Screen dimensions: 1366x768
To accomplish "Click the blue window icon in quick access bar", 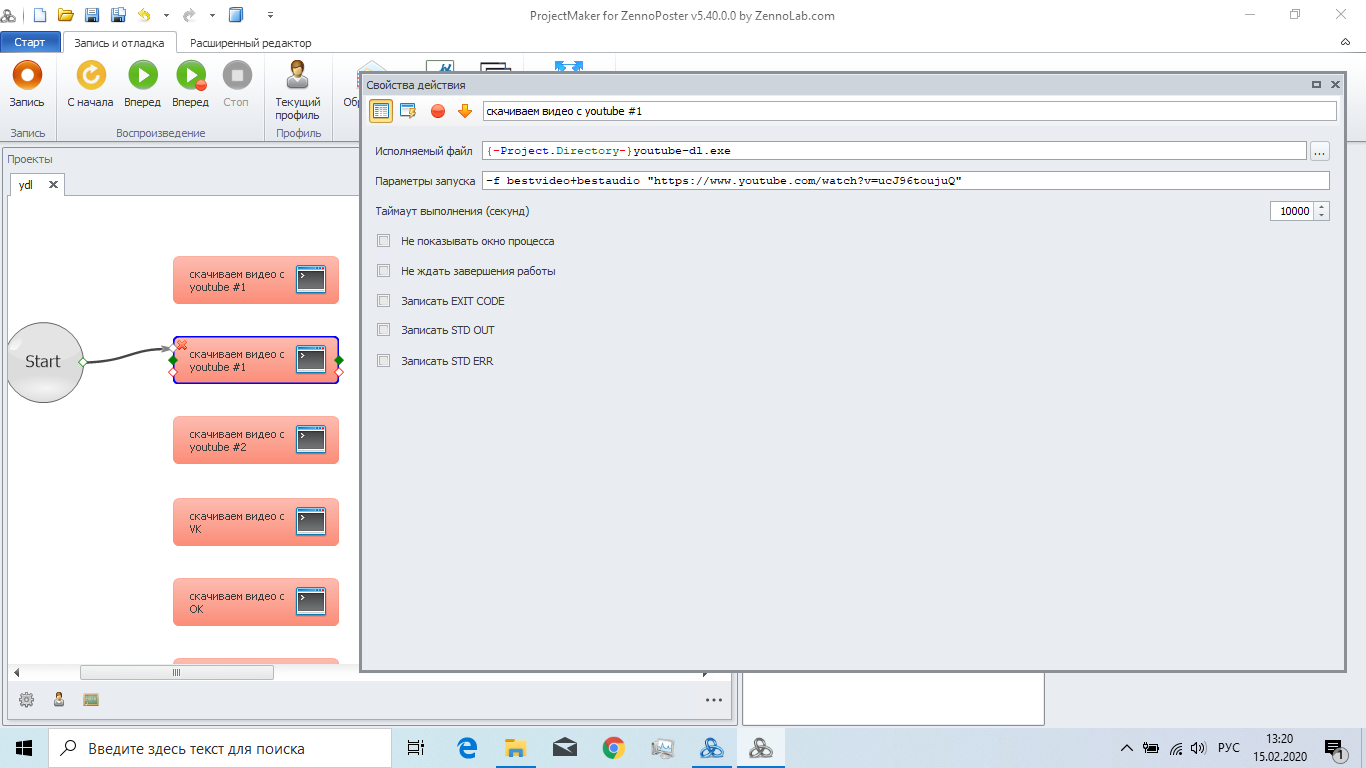I will pos(236,15).
